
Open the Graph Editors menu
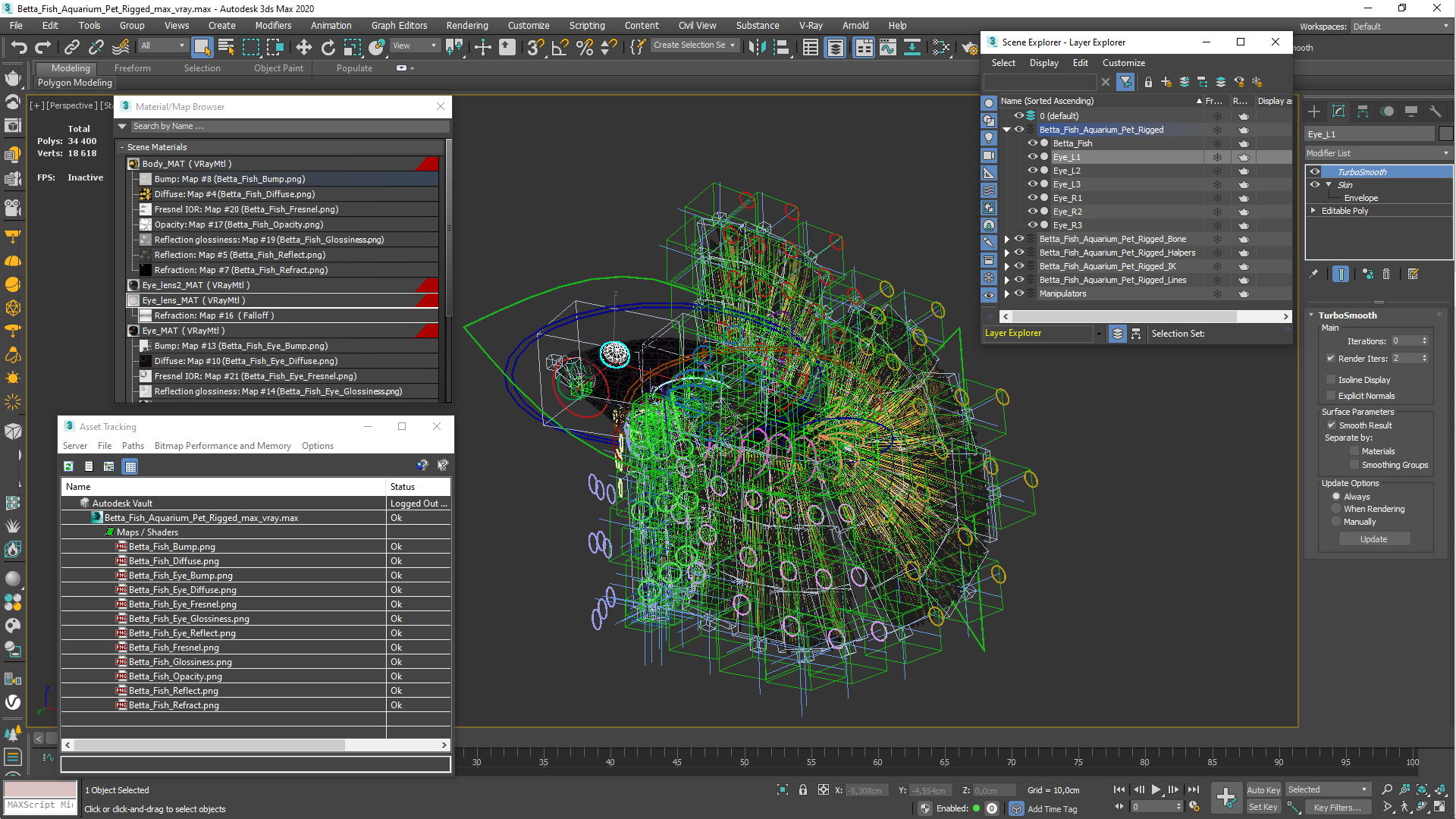pyautogui.click(x=399, y=25)
